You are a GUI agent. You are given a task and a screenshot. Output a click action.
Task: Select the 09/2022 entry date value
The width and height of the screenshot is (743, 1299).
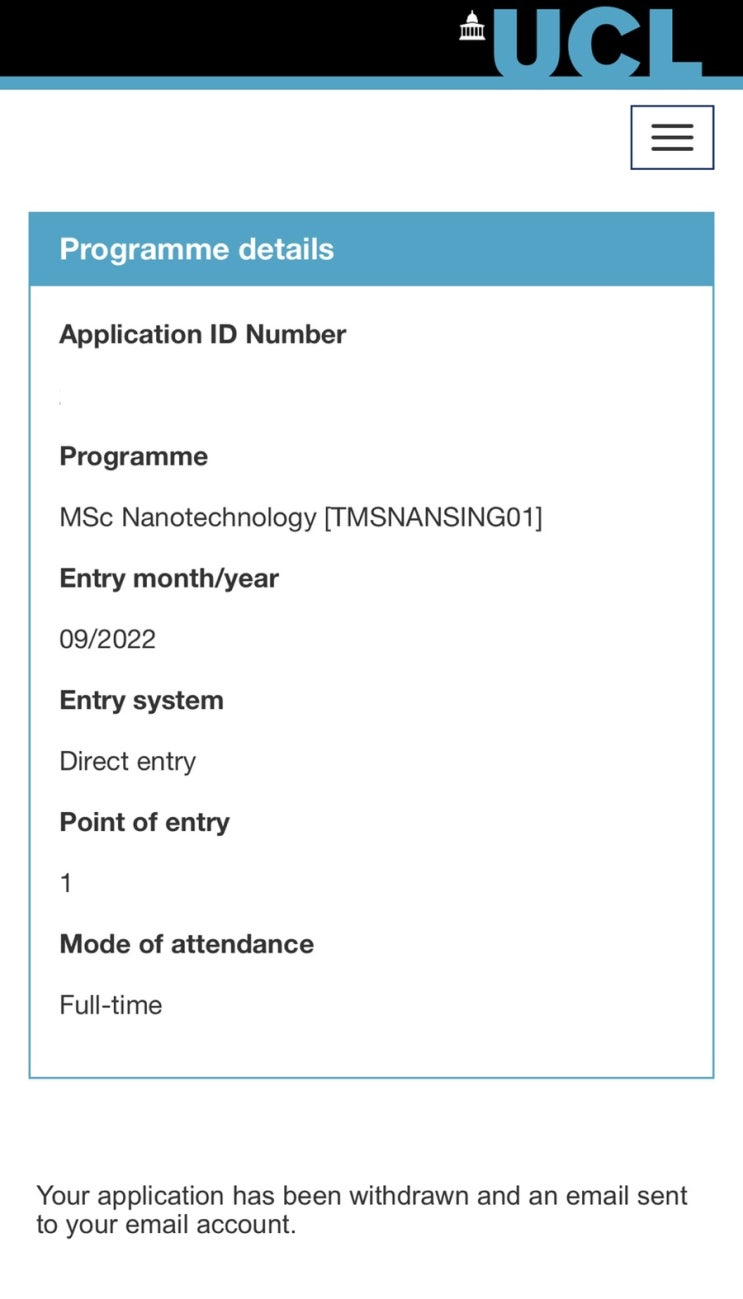coord(107,640)
